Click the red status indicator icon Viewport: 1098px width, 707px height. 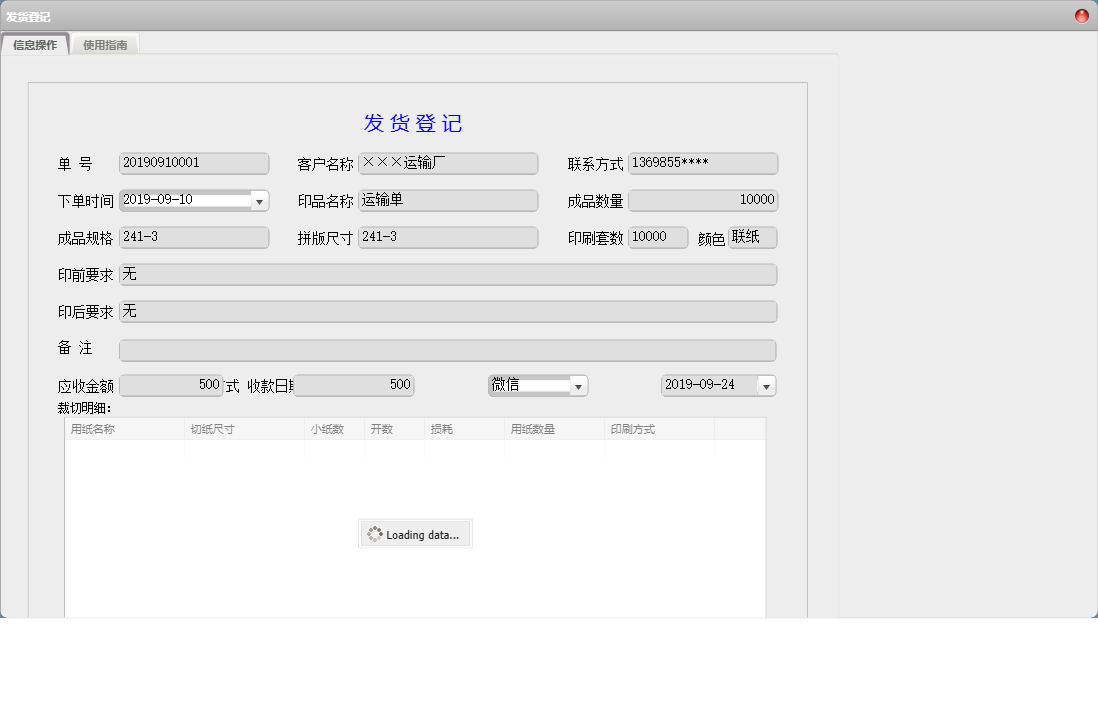pos(1084,15)
